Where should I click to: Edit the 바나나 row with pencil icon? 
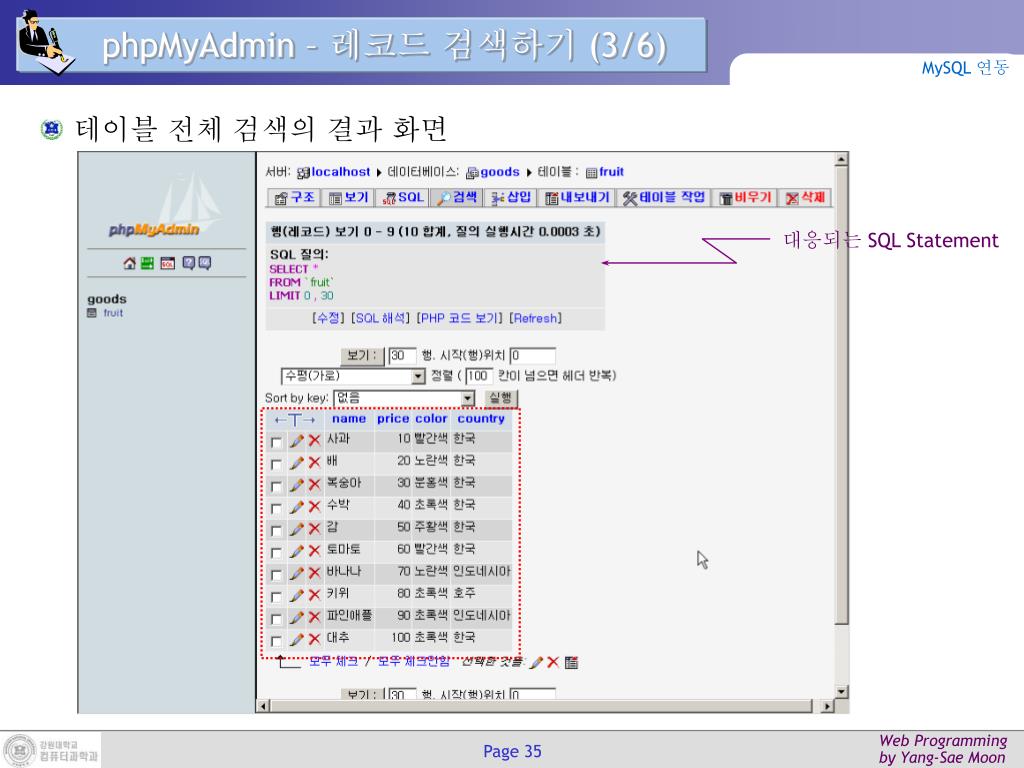(296, 573)
